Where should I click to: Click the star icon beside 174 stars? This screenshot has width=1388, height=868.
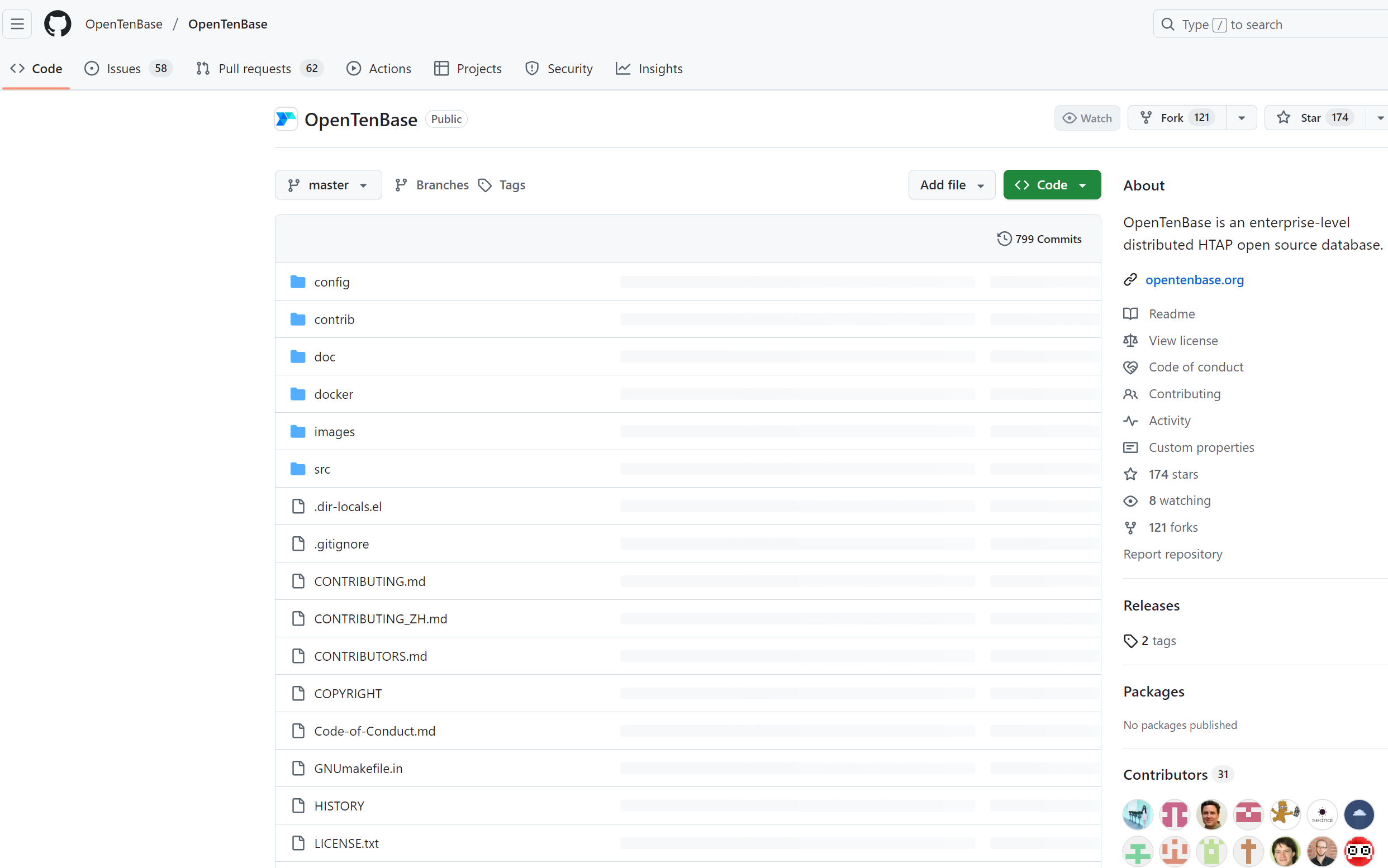tap(1130, 474)
